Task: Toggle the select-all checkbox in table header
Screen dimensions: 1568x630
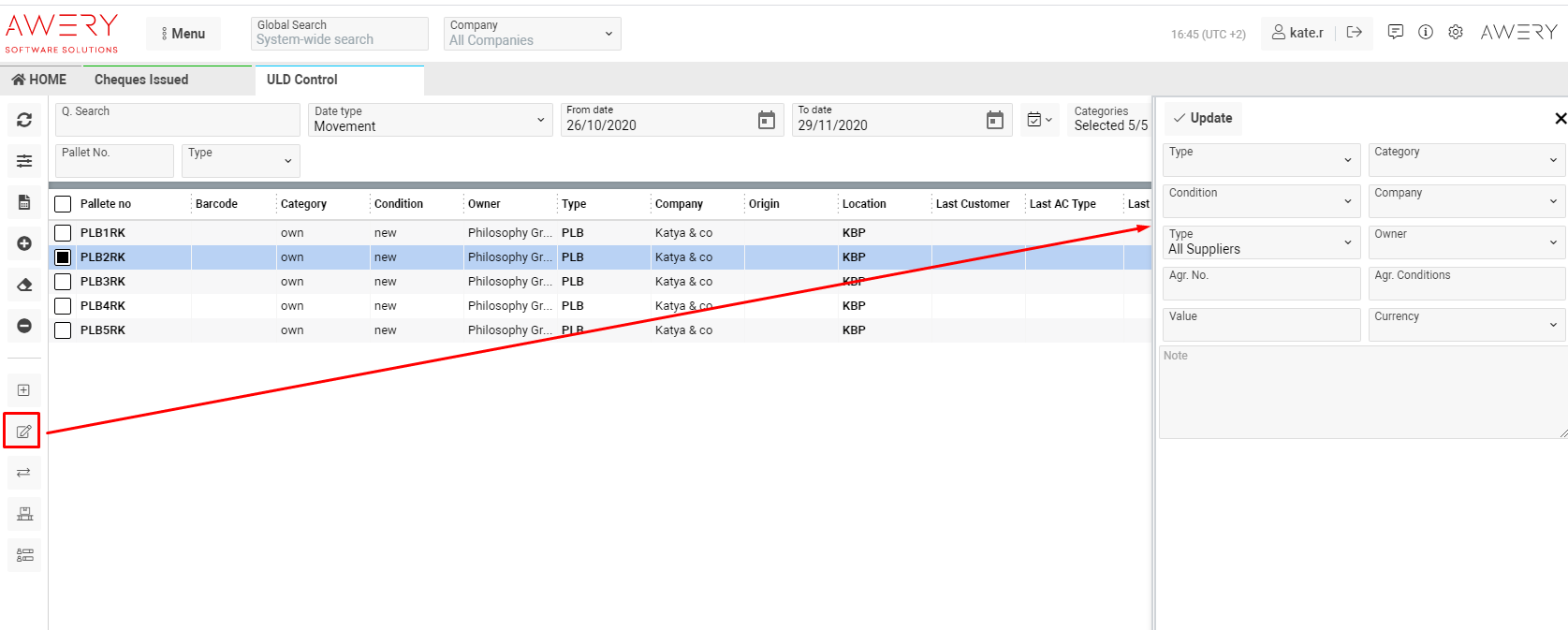Action: (63, 204)
